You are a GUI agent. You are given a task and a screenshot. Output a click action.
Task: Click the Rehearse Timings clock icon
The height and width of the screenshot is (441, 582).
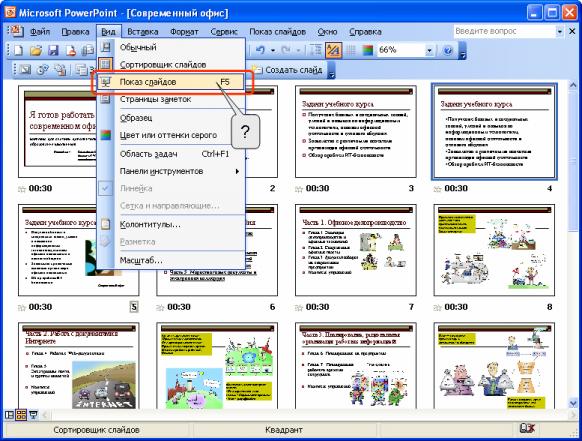(42, 70)
